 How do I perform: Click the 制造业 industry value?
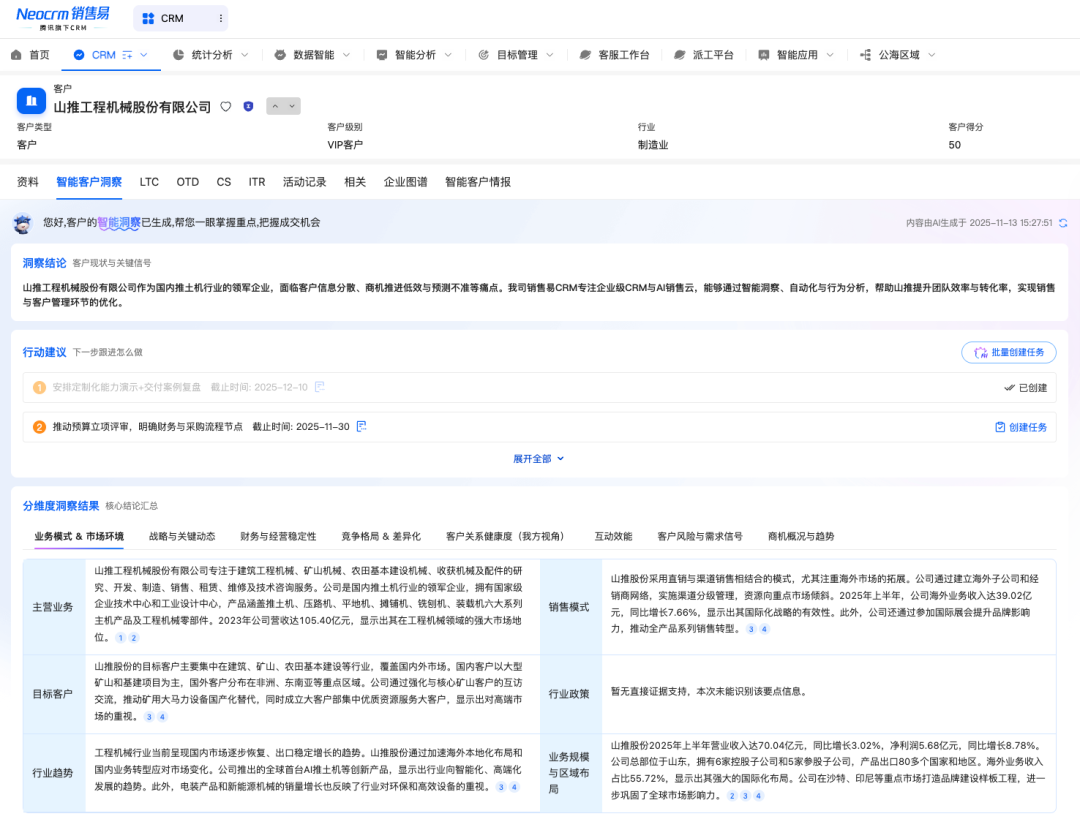point(653,145)
